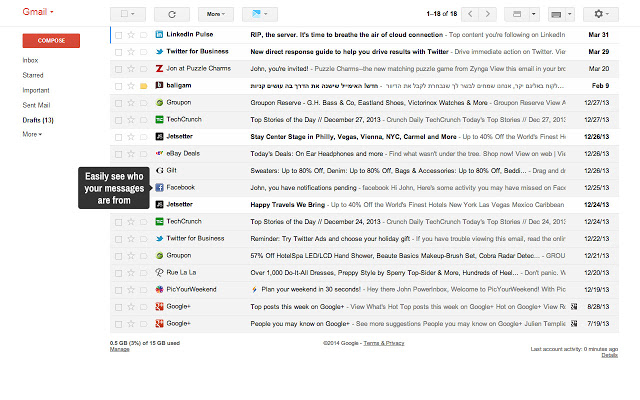Viewport: 640px width, 400px height.
Task: Click the Refresh icon in the toolbar
Action: (x=172, y=14)
